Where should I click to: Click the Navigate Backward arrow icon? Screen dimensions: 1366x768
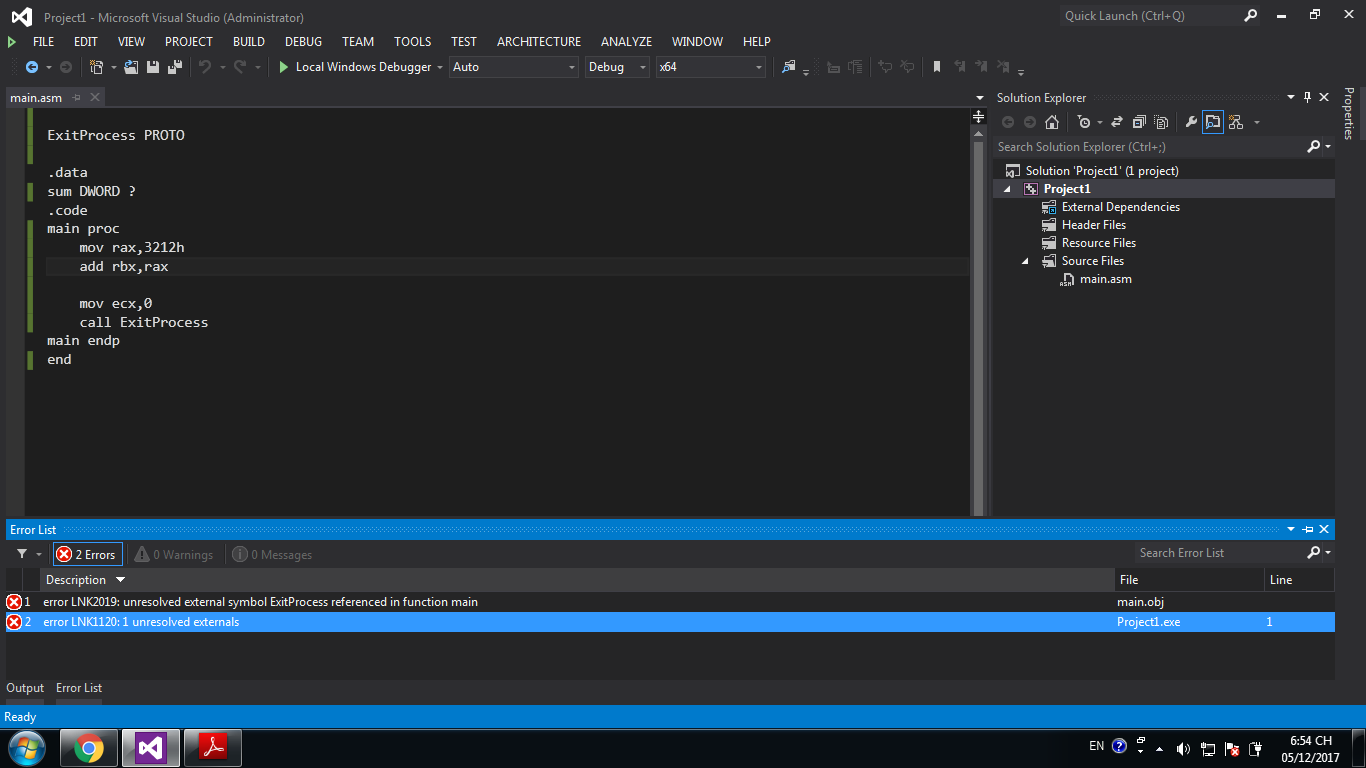[x=32, y=67]
